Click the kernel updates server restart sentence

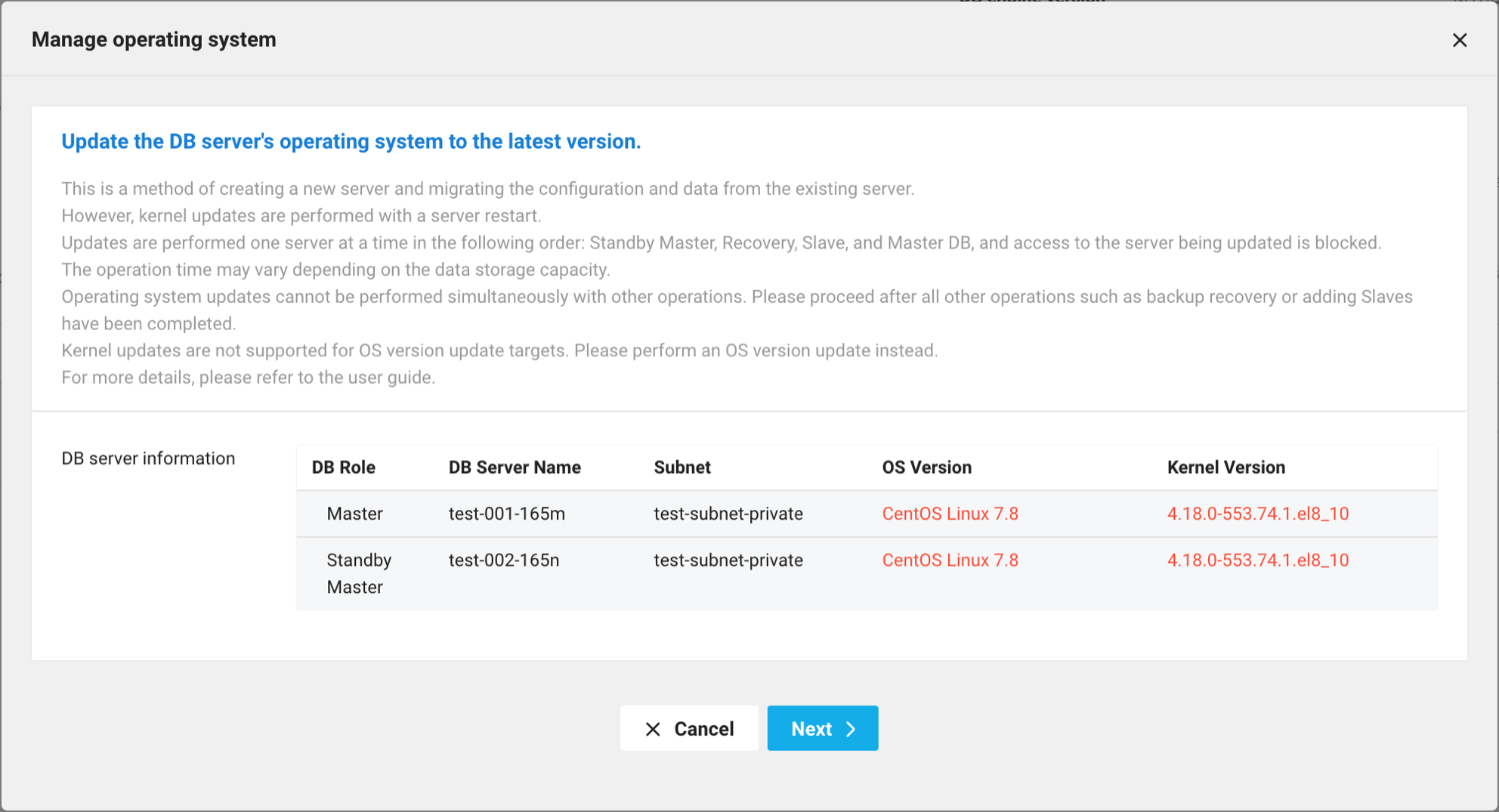click(301, 216)
